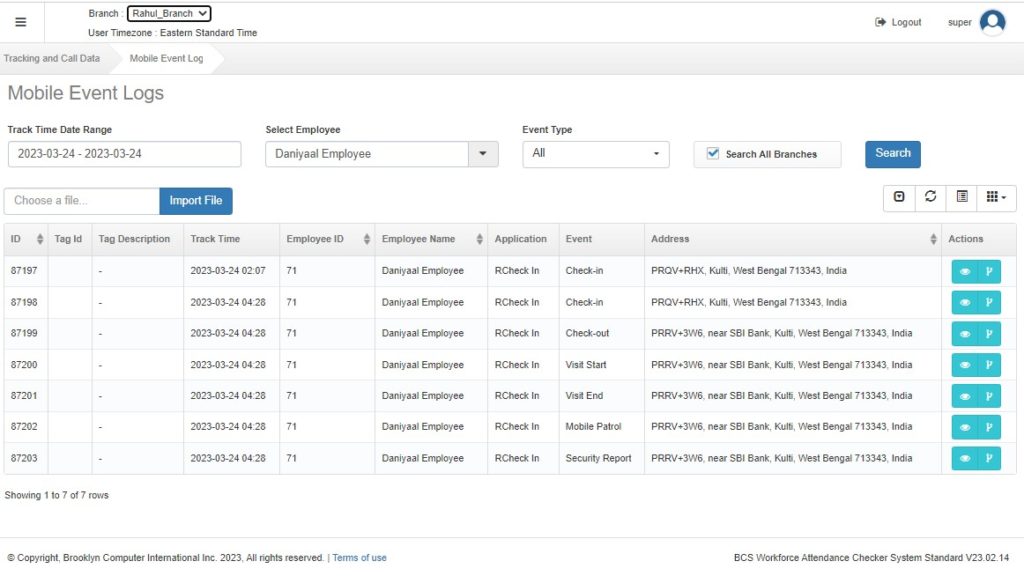Screen dimensions: 1024x576
Task: Uncheck the Search All Branches checkbox
Action: pos(713,154)
